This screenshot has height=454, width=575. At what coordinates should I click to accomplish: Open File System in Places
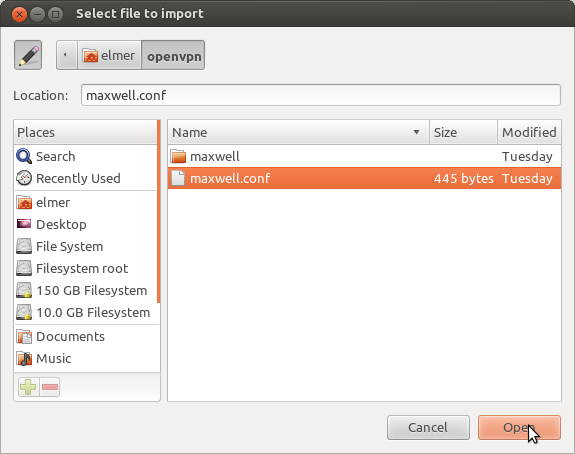point(86,246)
